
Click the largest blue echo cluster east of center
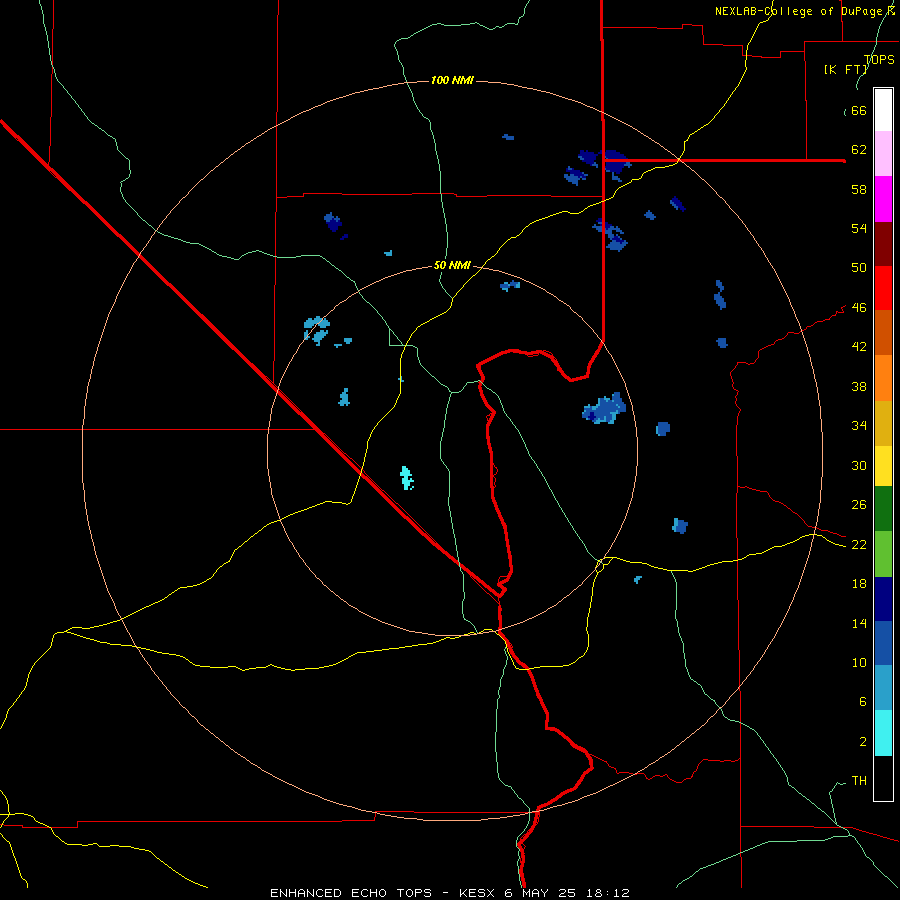point(604,409)
